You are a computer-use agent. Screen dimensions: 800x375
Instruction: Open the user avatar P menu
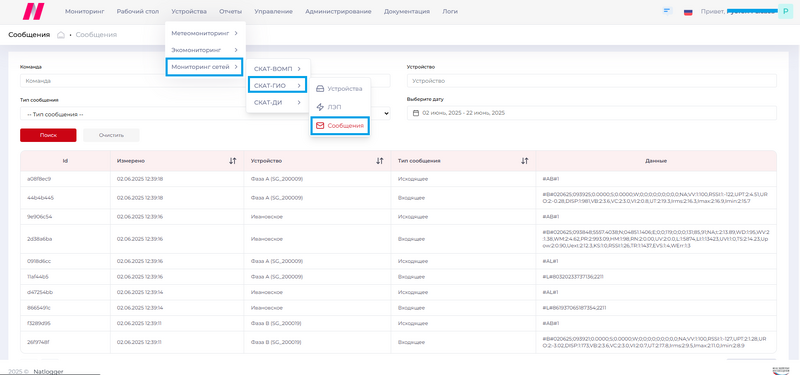tap(785, 11)
